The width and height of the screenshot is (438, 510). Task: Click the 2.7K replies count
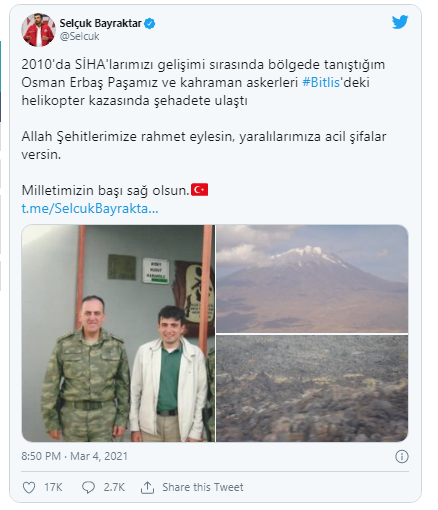[114, 487]
